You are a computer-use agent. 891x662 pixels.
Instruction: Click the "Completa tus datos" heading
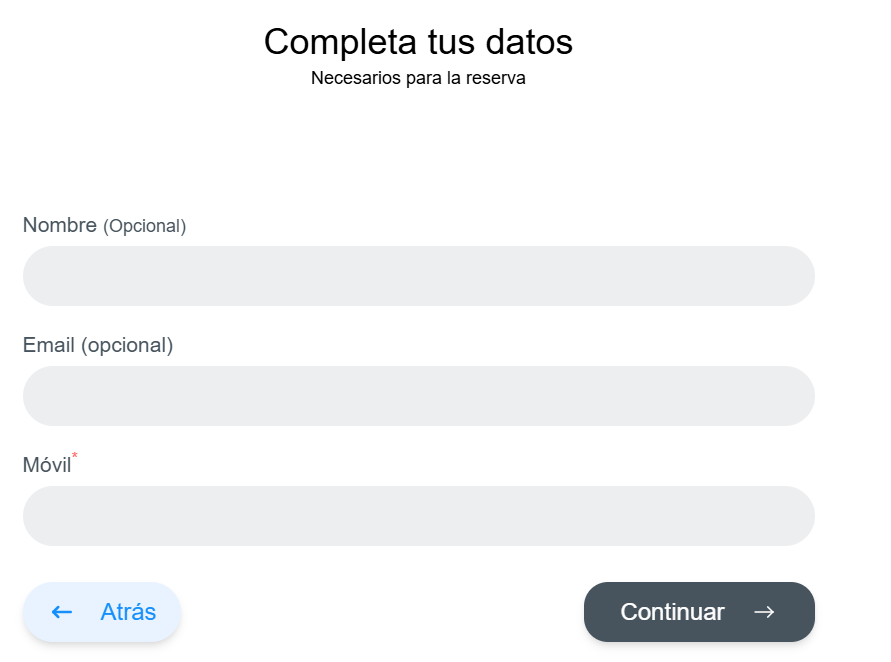tap(418, 42)
